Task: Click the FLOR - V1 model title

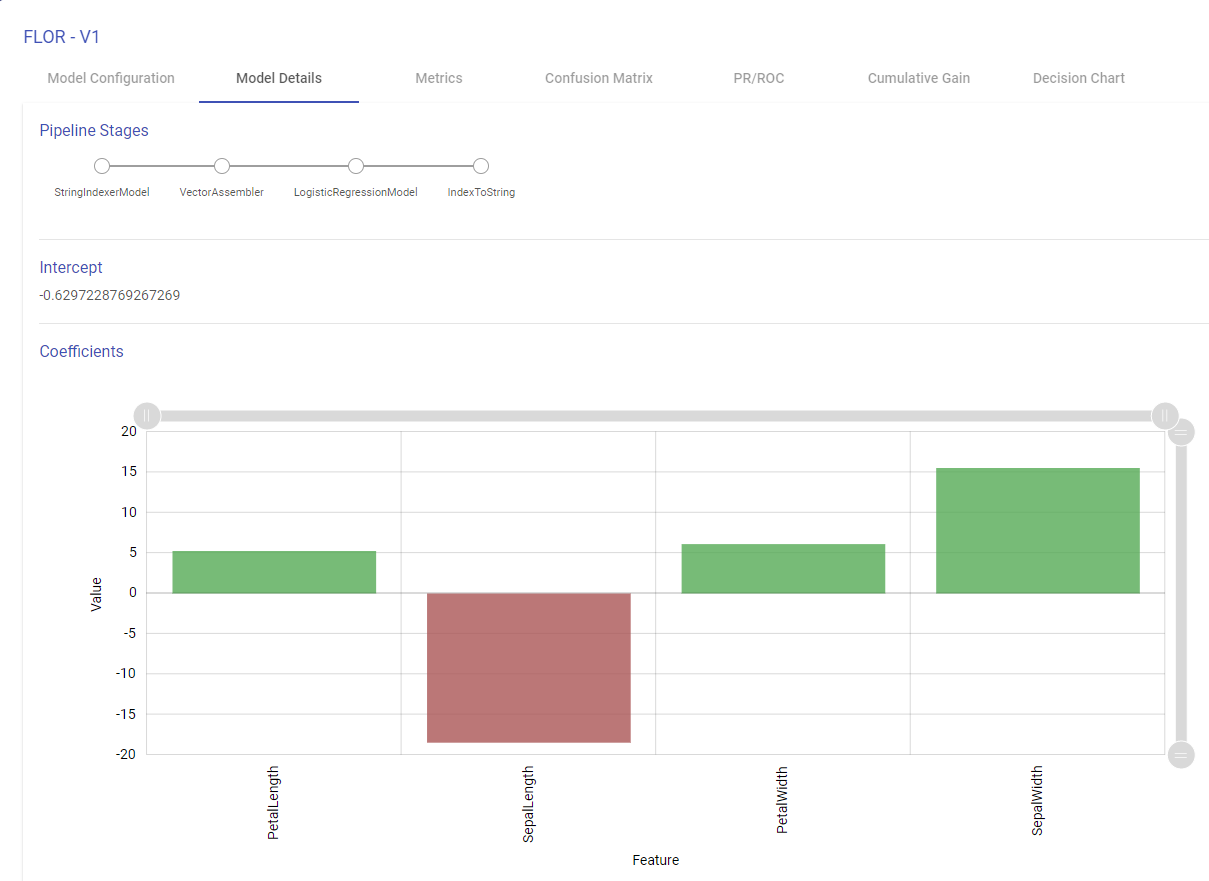Action: pyautogui.click(x=62, y=37)
